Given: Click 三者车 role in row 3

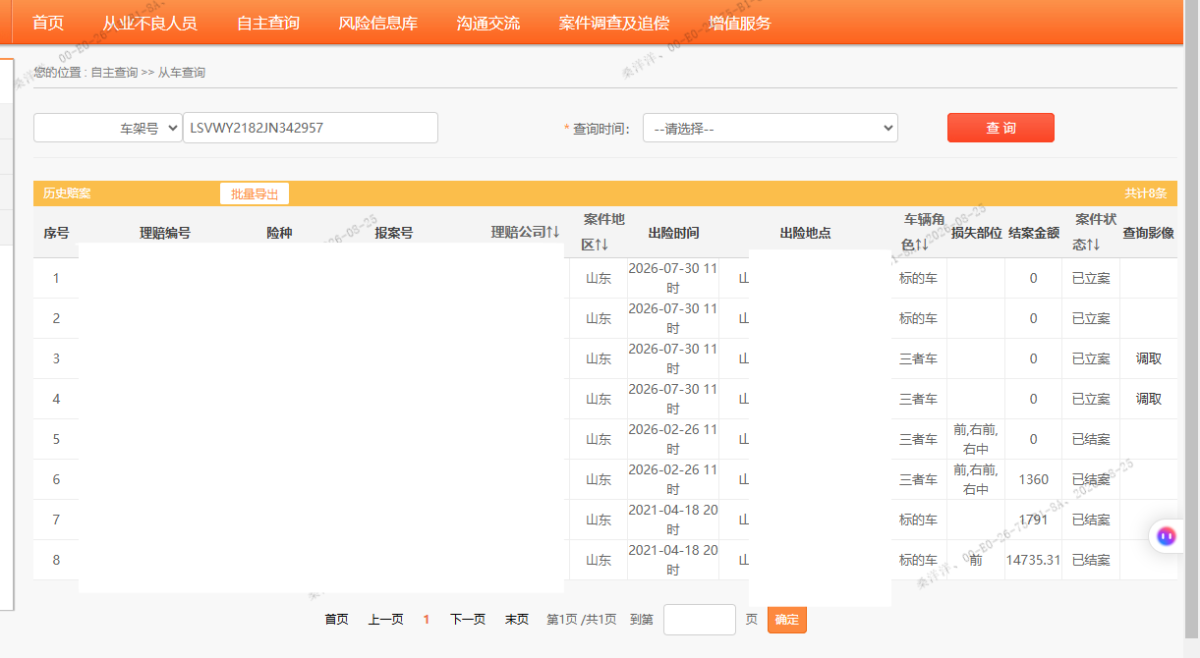Looking at the screenshot, I should pos(918,359).
